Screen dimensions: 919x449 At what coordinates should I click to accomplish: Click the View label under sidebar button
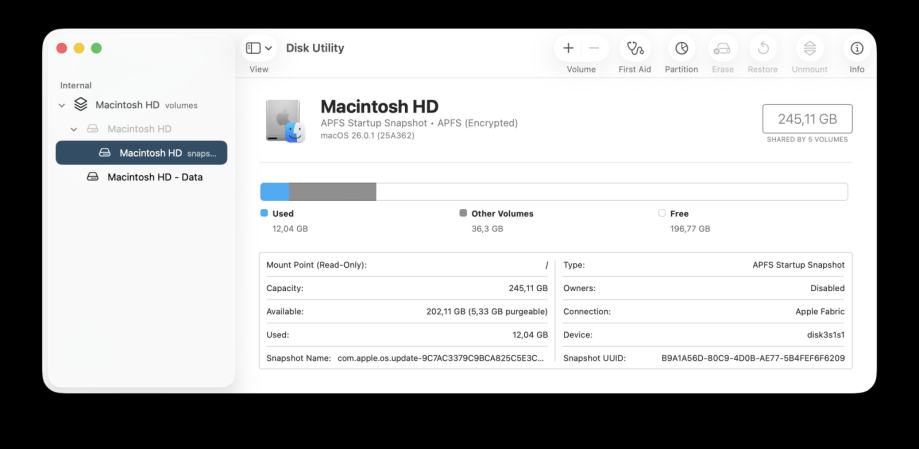(258, 69)
